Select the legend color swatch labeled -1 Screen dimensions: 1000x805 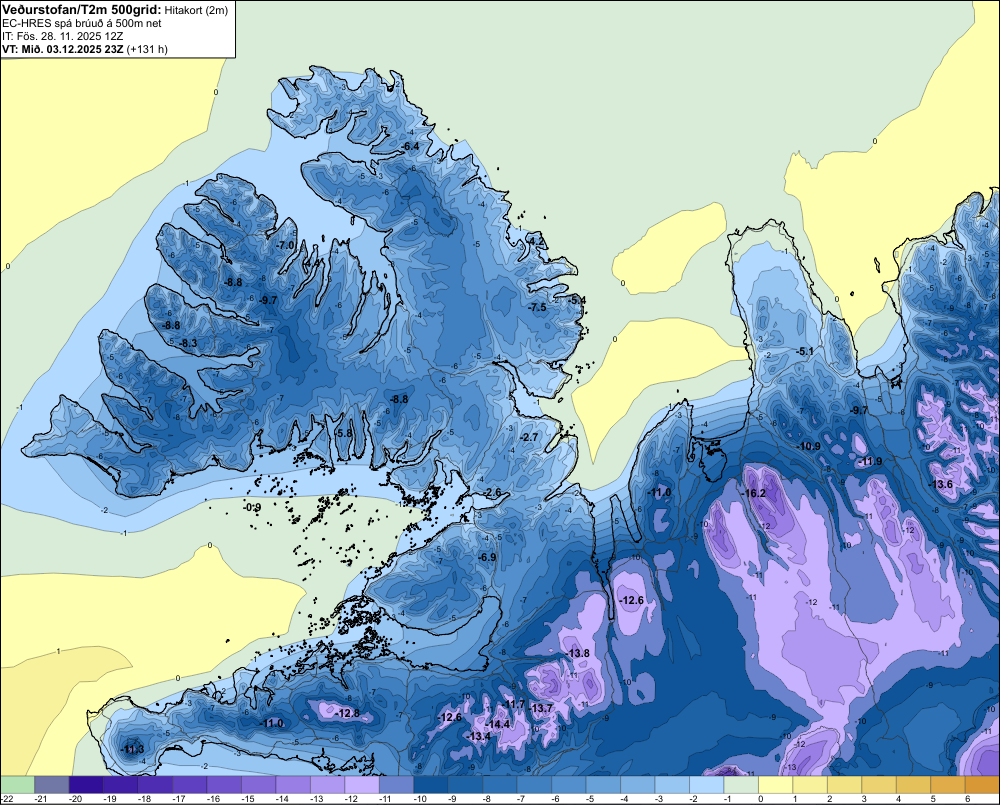740,784
